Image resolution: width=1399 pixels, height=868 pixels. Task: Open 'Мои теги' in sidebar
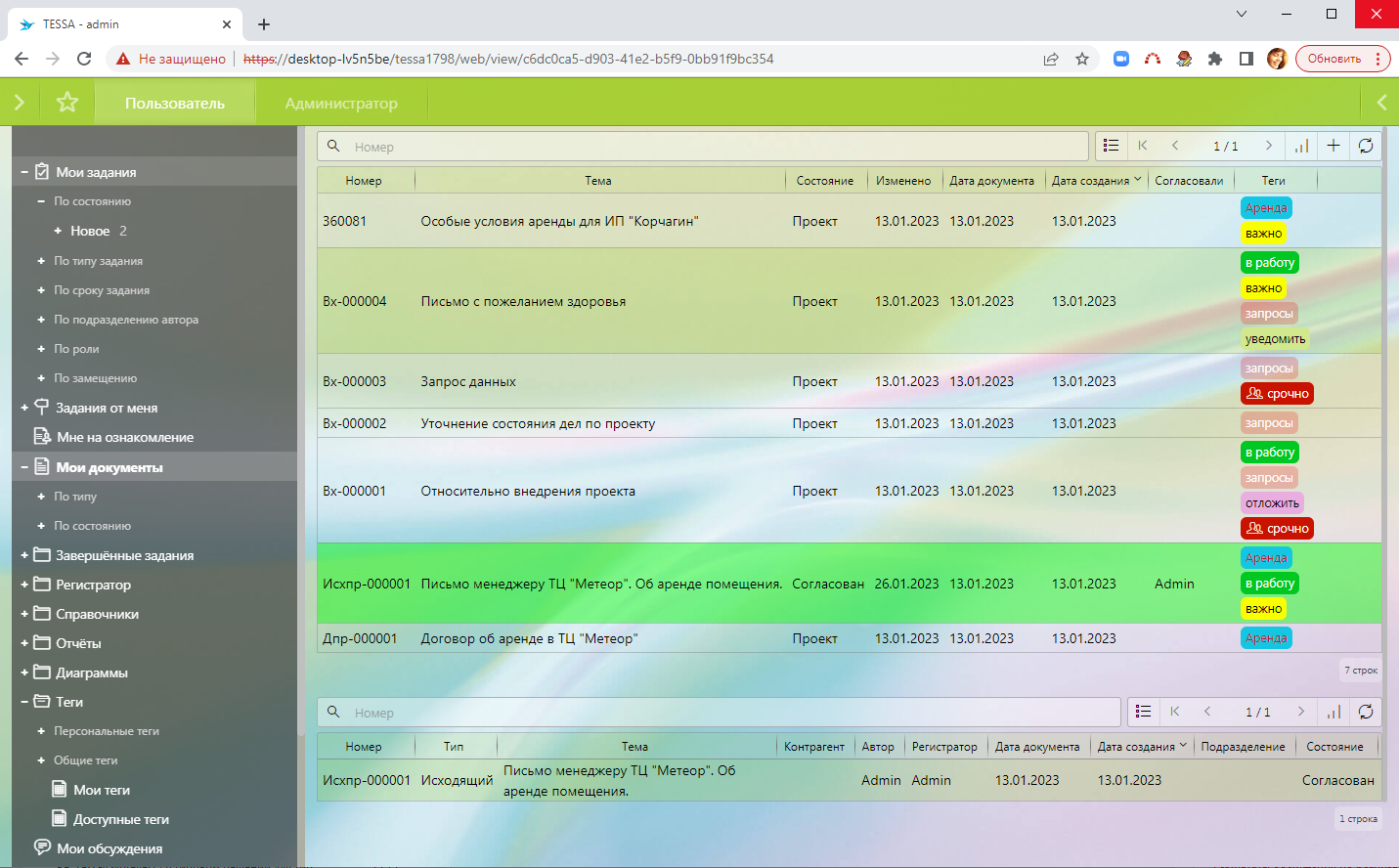pyautogui.click(x=102, y=790)
